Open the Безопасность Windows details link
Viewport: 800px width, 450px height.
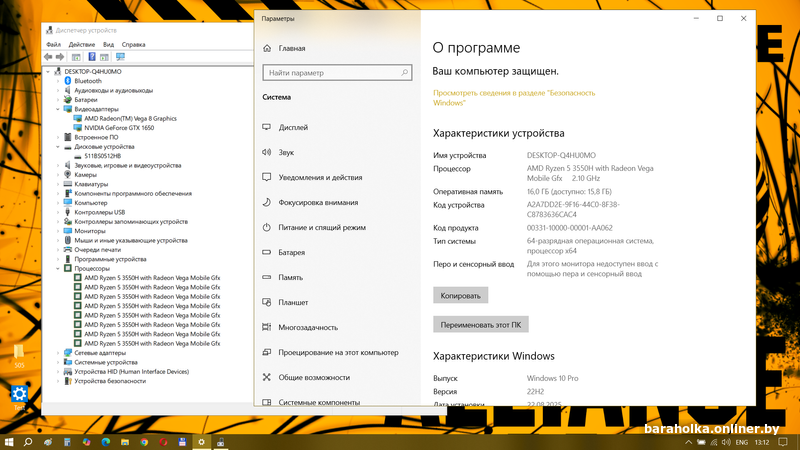pos(514,97)
